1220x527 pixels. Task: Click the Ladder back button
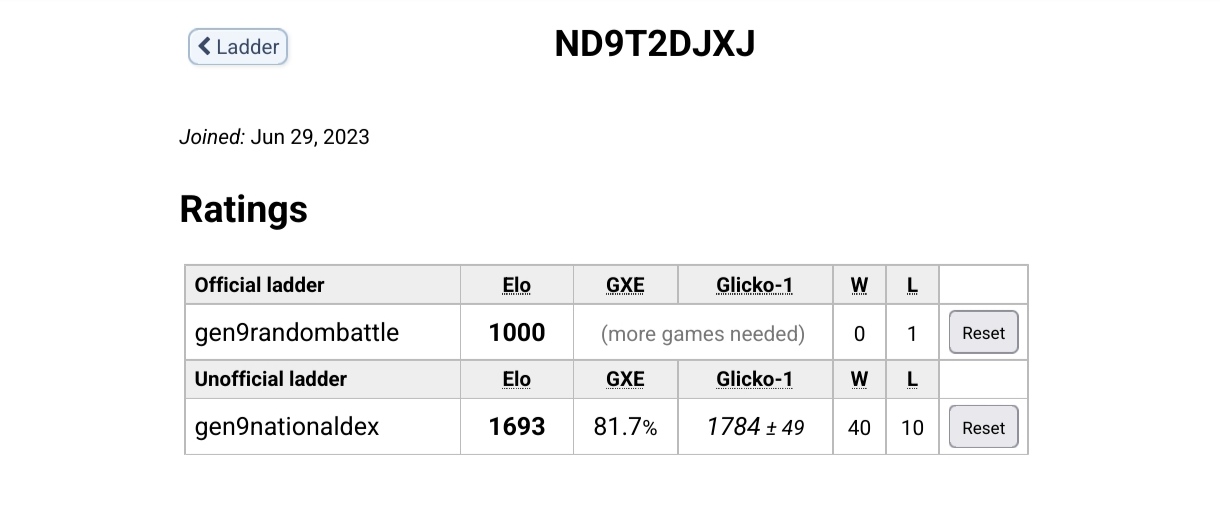[x=238, y=47]
